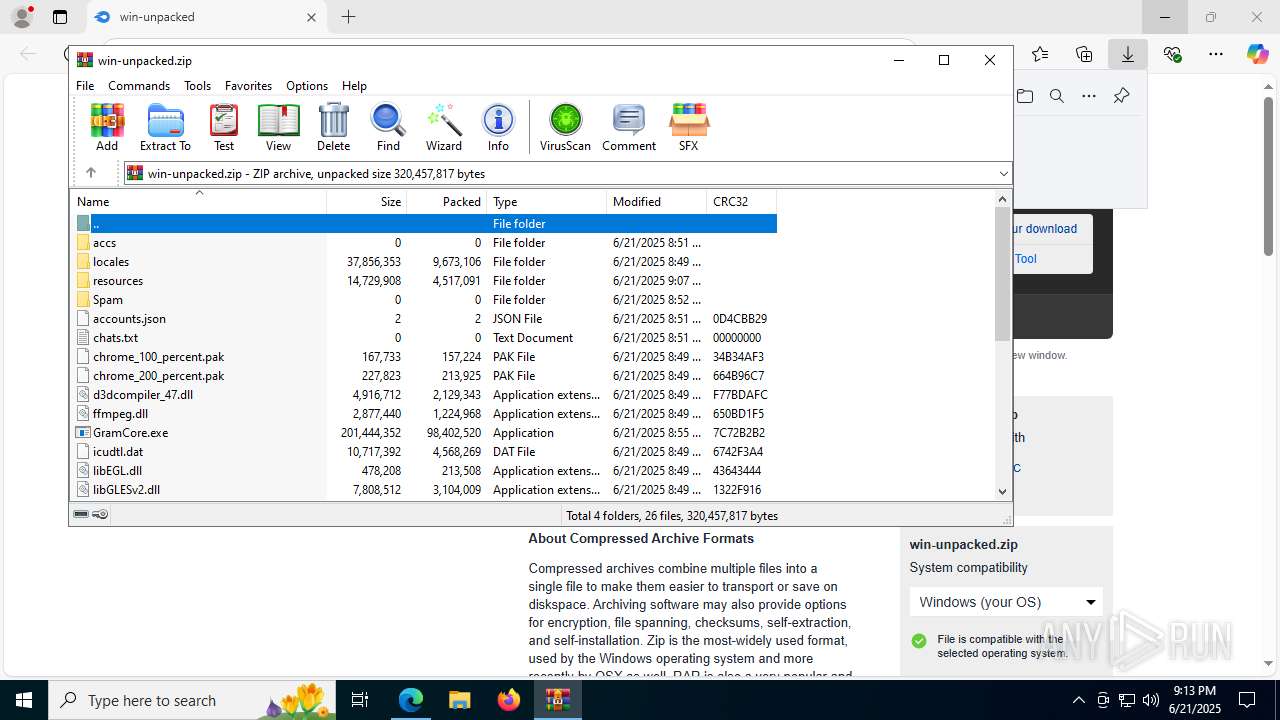Screen dimensions: 1280x720
Task: Open the Favorites menu
Action: (x=248, y=86)
